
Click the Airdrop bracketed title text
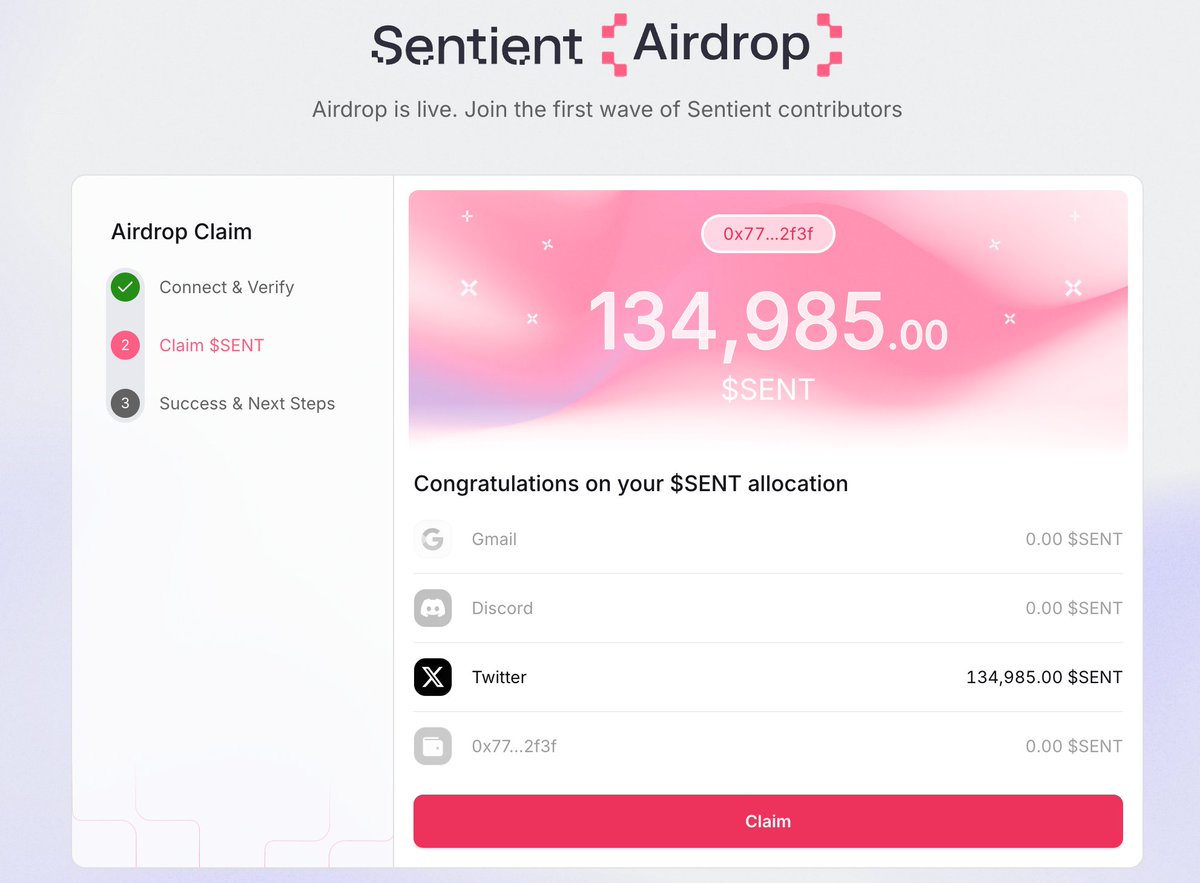click(x=721, y=44)
